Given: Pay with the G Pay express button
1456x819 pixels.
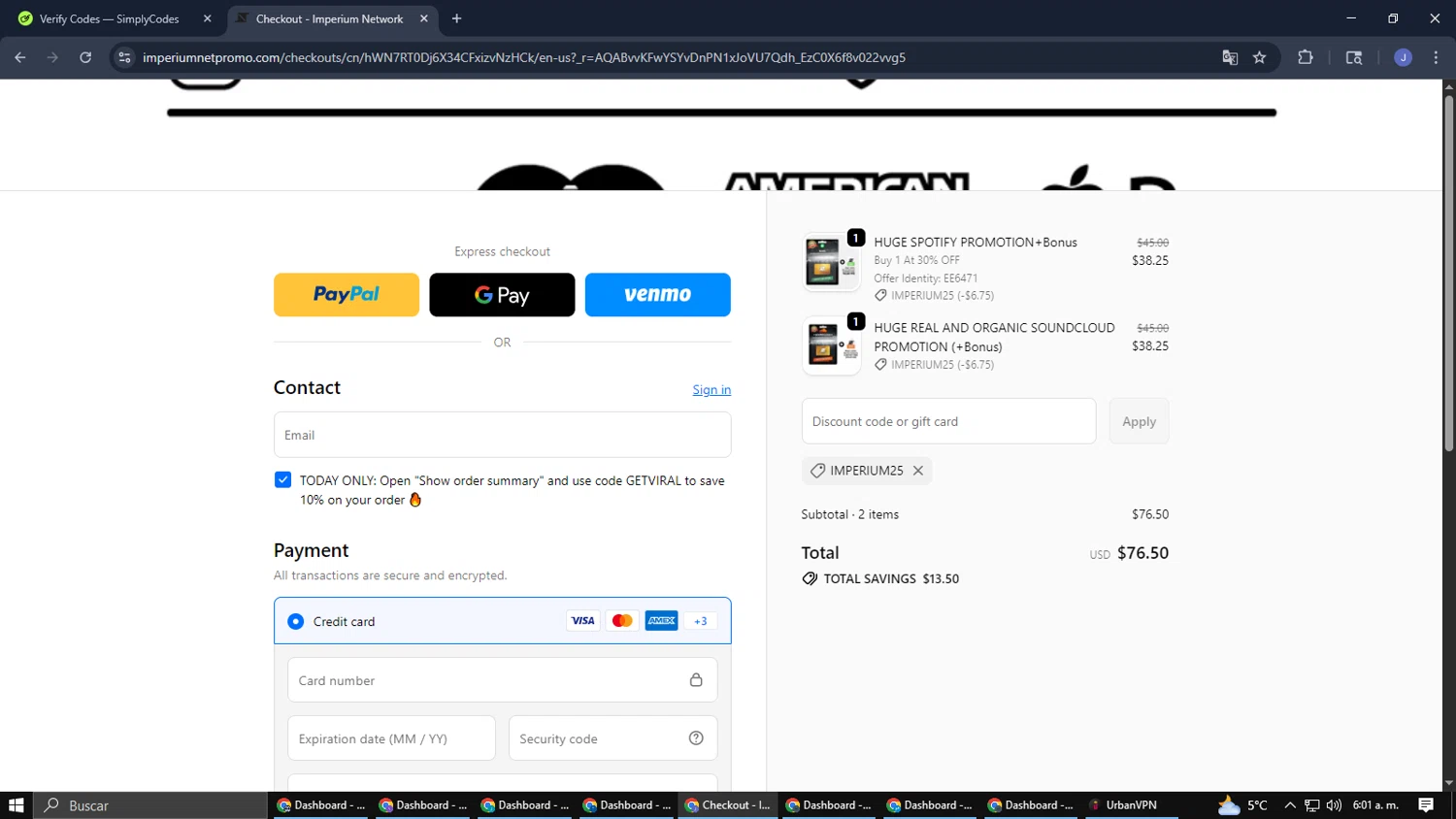Looking at the screenshot, I should [502, 294].
